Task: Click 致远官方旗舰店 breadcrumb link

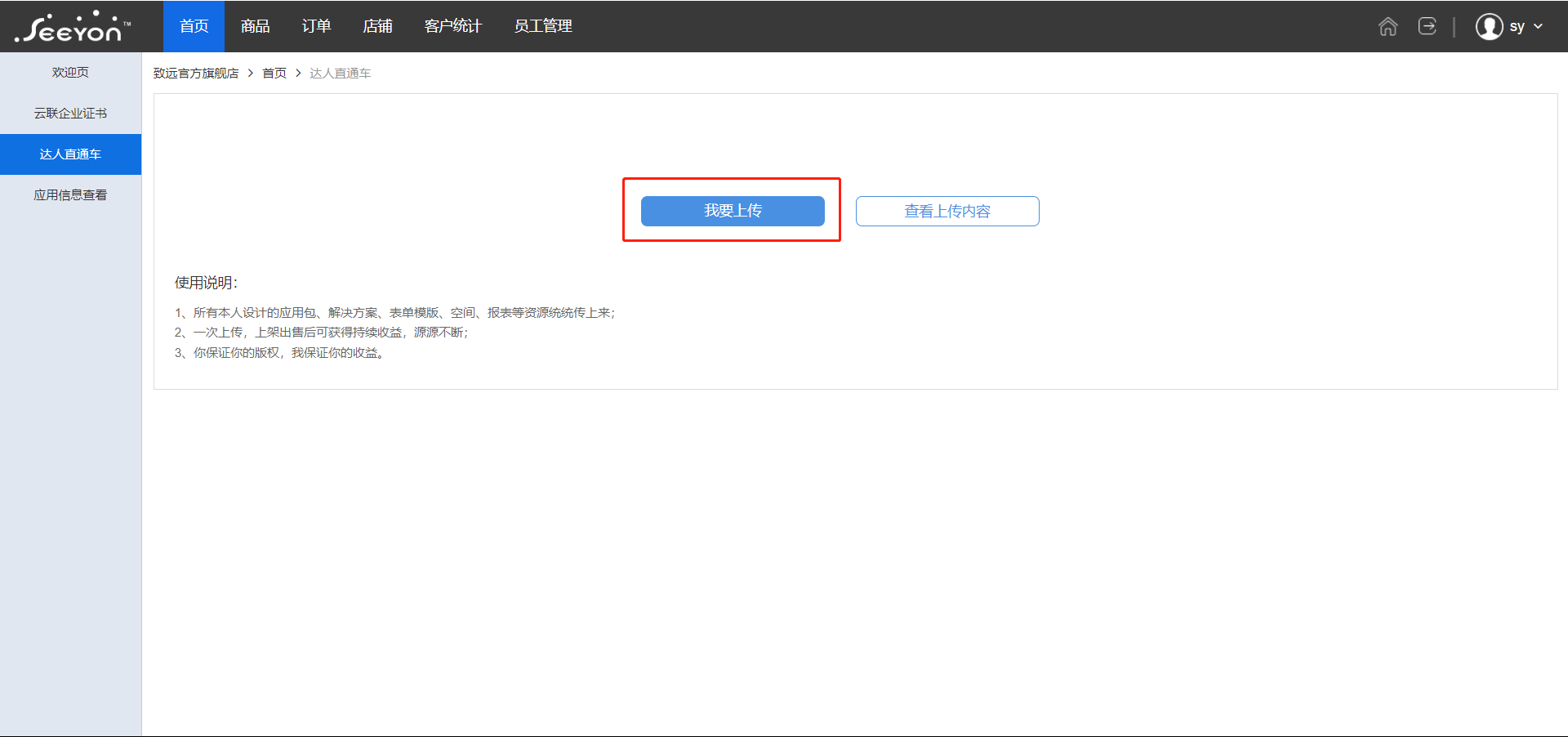Action: point(196,74)
